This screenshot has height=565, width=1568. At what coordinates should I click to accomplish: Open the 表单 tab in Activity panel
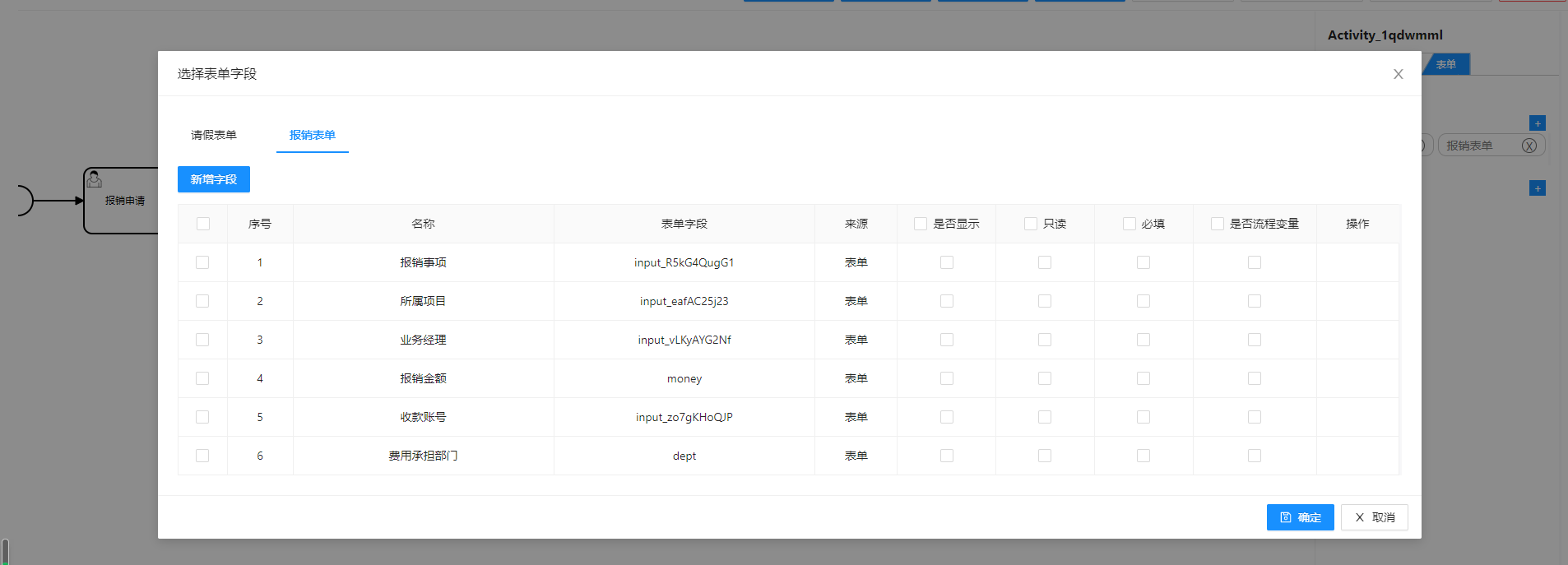(x=1446, y=64)
